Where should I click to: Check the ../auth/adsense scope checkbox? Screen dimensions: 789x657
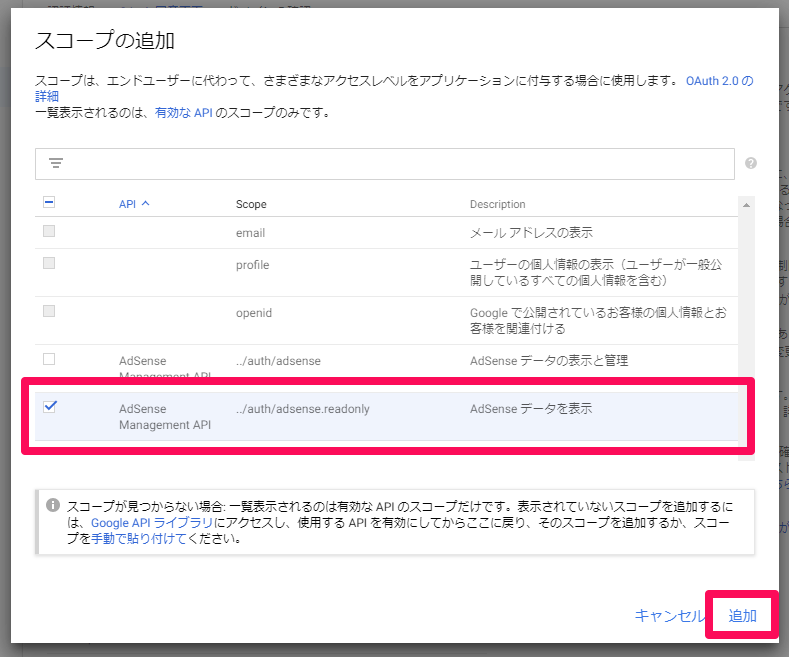coord(49,359)
